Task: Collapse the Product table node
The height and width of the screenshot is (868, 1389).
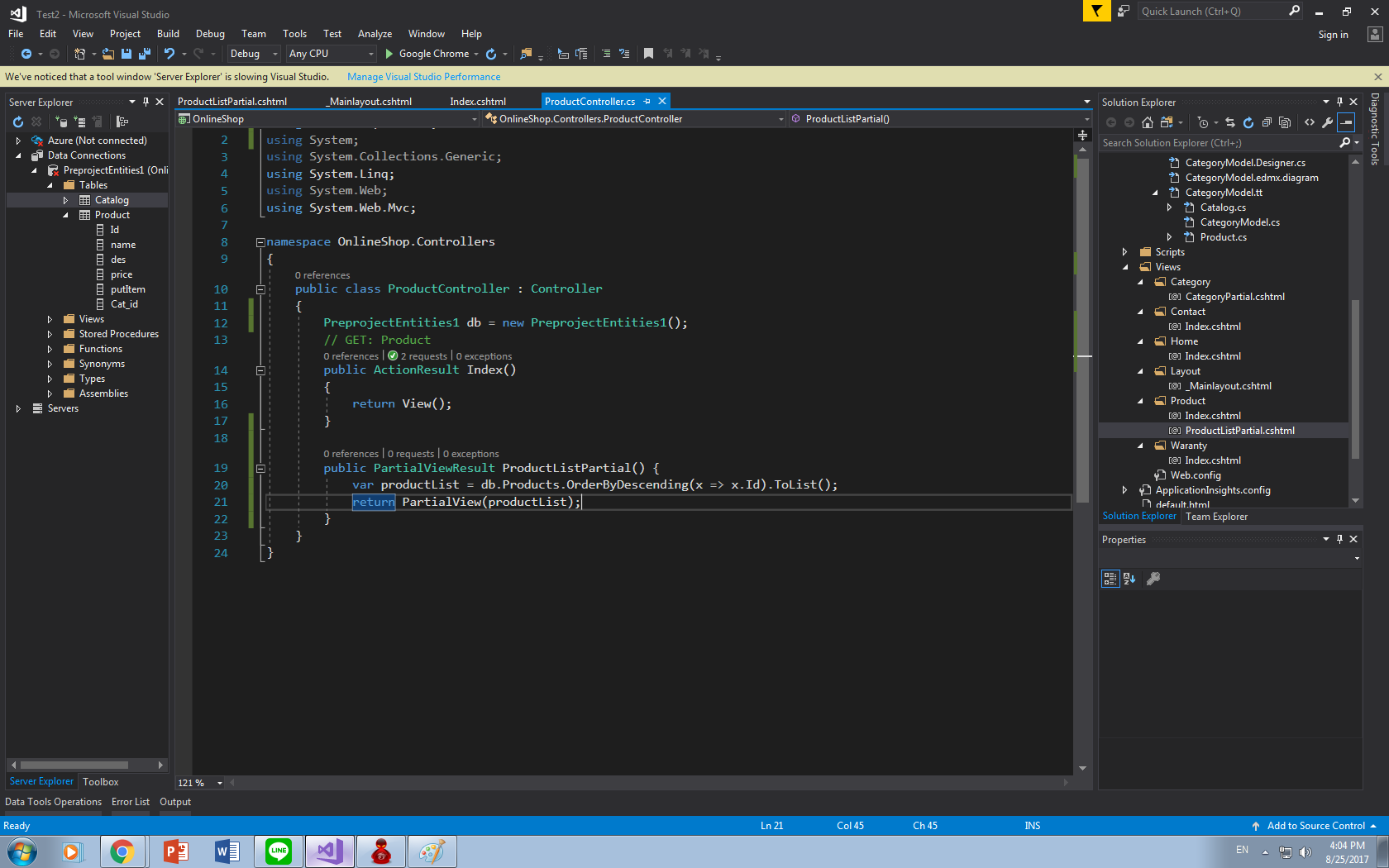Action: (65, 215)
